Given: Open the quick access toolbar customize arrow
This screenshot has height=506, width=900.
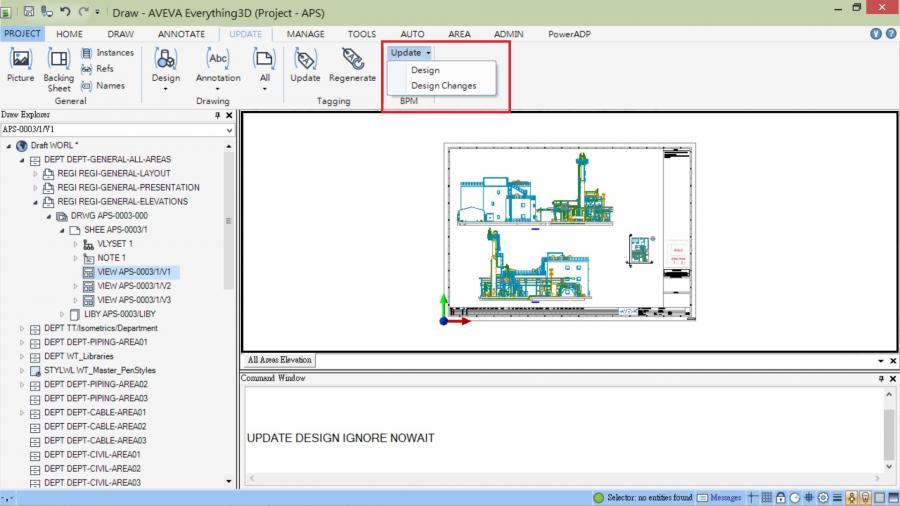Looking at the screenshot, I should [x=98, y=12].
